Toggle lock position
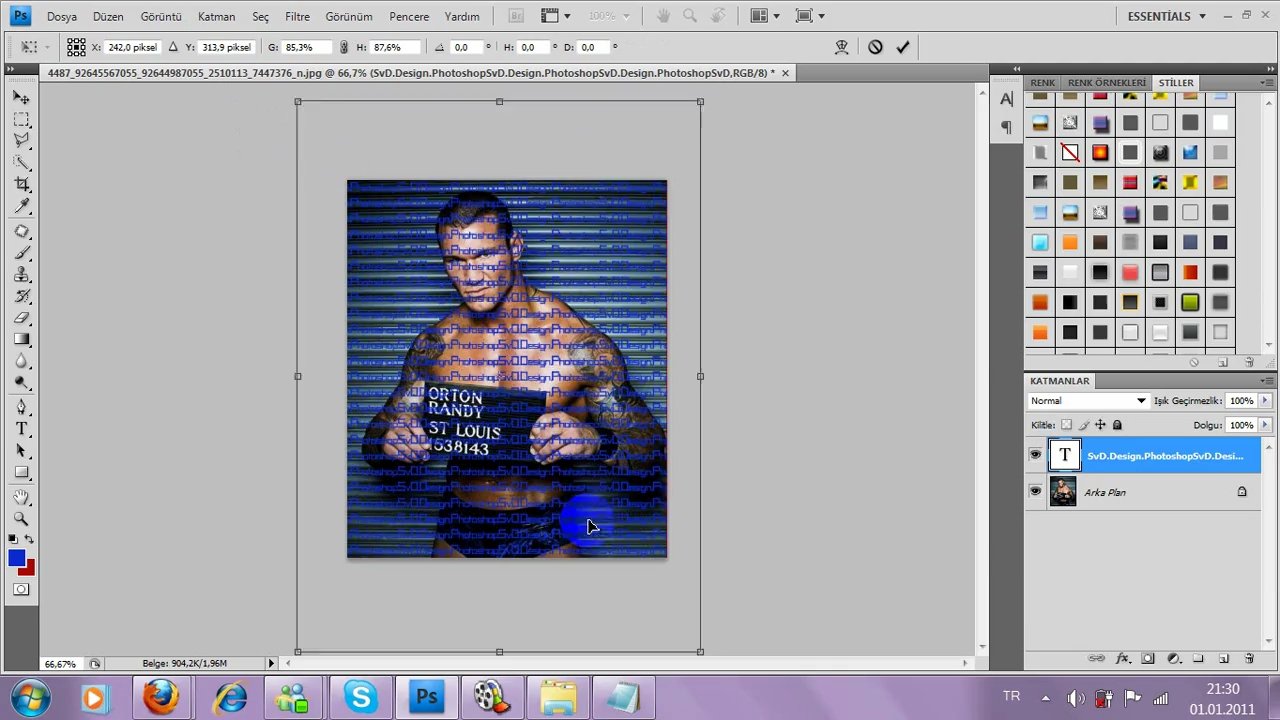Viewport: 1280px width, 720px height. point(1100,425)
